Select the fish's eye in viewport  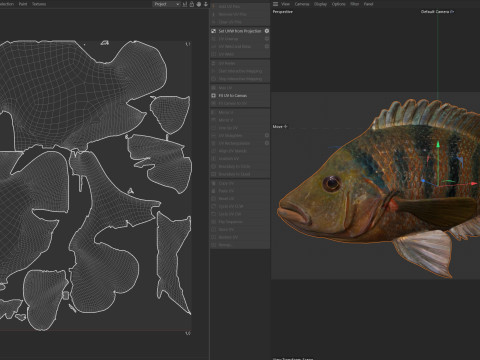tap(332, 183)
